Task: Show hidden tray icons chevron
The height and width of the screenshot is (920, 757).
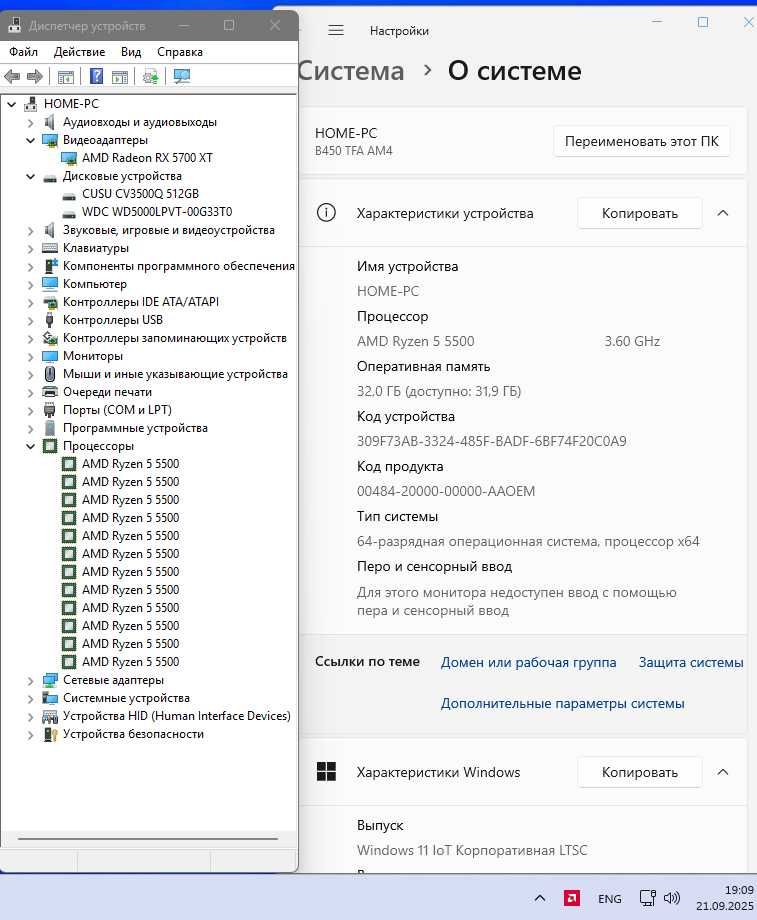Action: [x=540, y=898]
